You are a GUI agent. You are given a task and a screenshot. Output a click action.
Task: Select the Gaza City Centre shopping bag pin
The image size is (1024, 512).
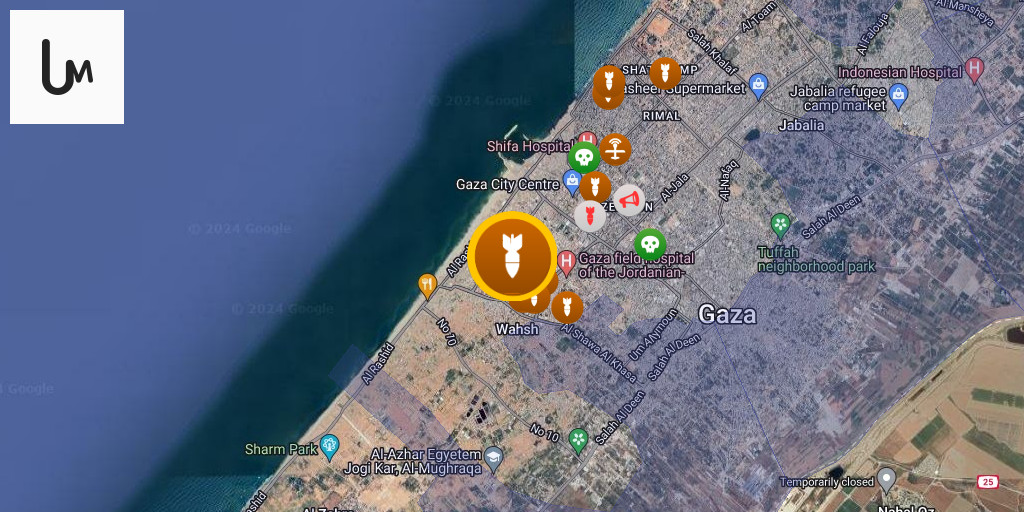coord(572,183)
